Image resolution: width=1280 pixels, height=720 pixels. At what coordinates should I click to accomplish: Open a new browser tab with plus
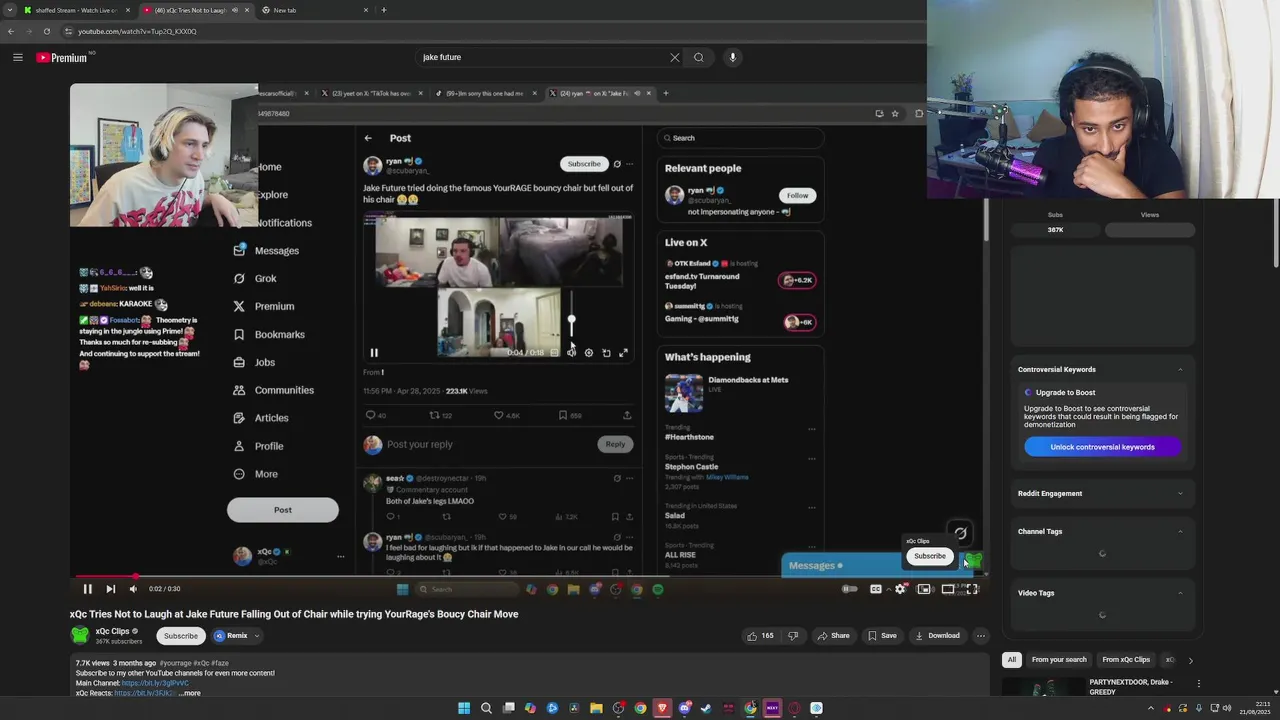[384, 10]
